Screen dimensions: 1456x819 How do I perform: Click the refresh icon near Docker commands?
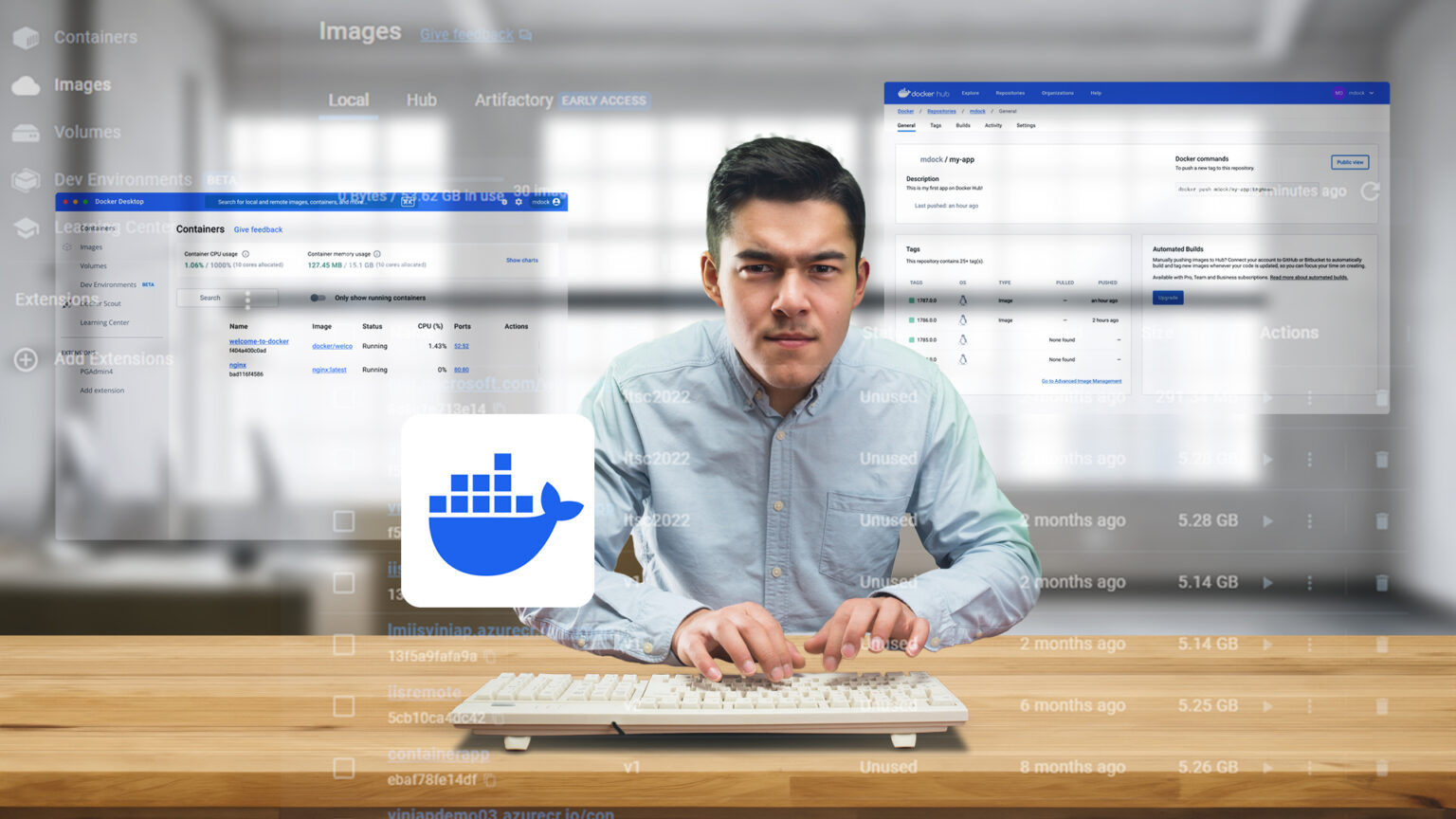tap(1369, 191)
